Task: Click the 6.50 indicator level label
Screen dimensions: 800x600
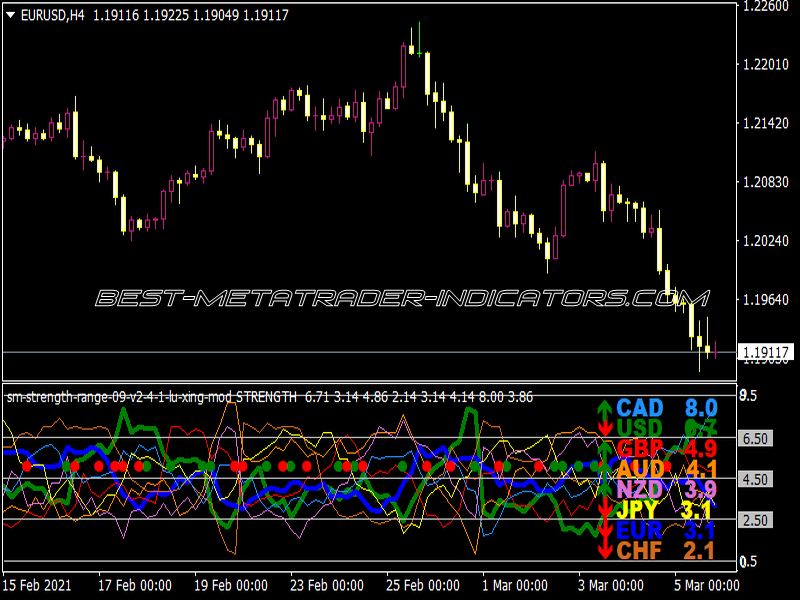Action: click(755, 438)
